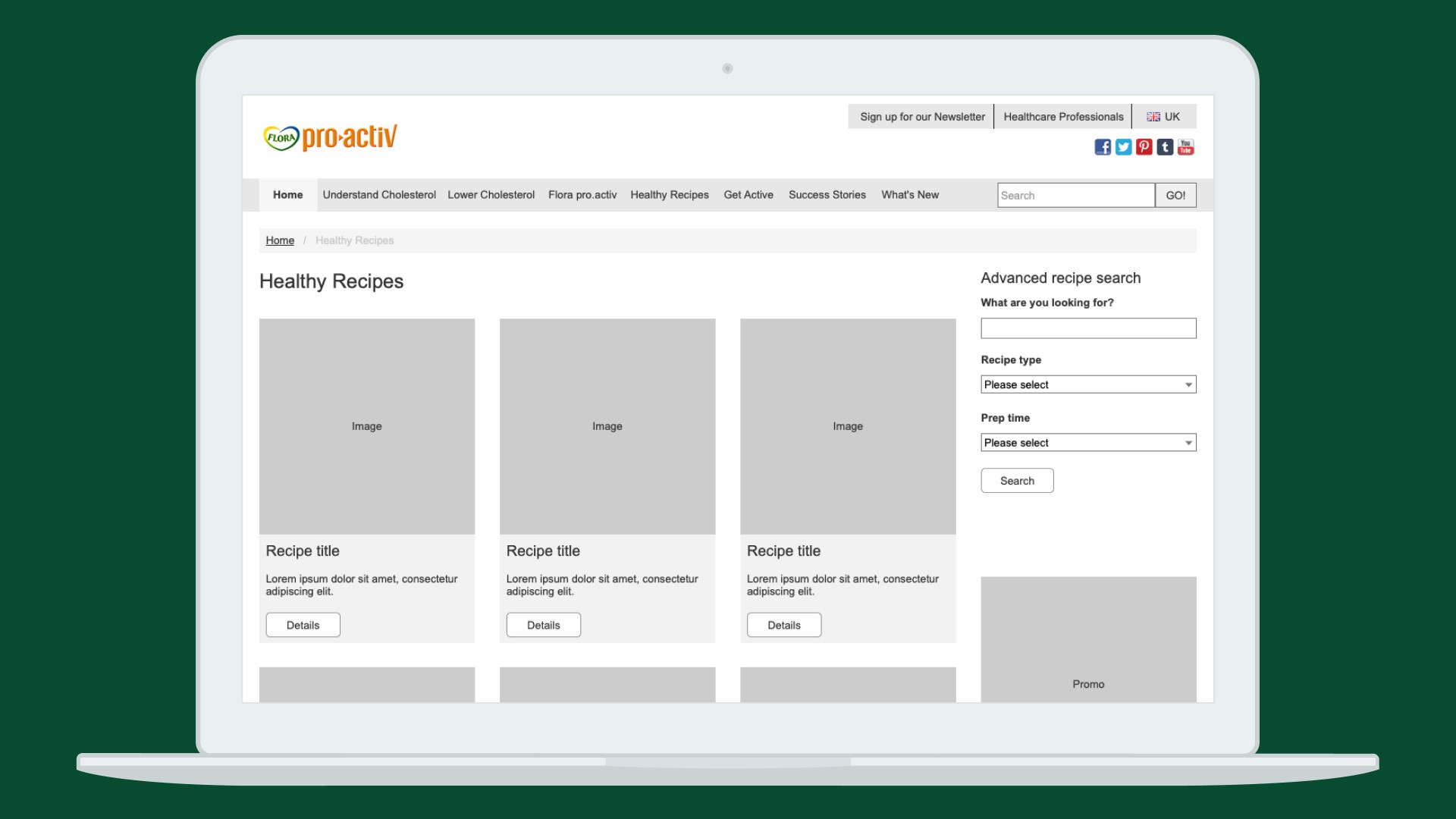Go to Understand Cholesterol in navigation
Image resolution: width=1456 pixels, height=819 pixels.
pyautogui.click(x=379, y=195)
